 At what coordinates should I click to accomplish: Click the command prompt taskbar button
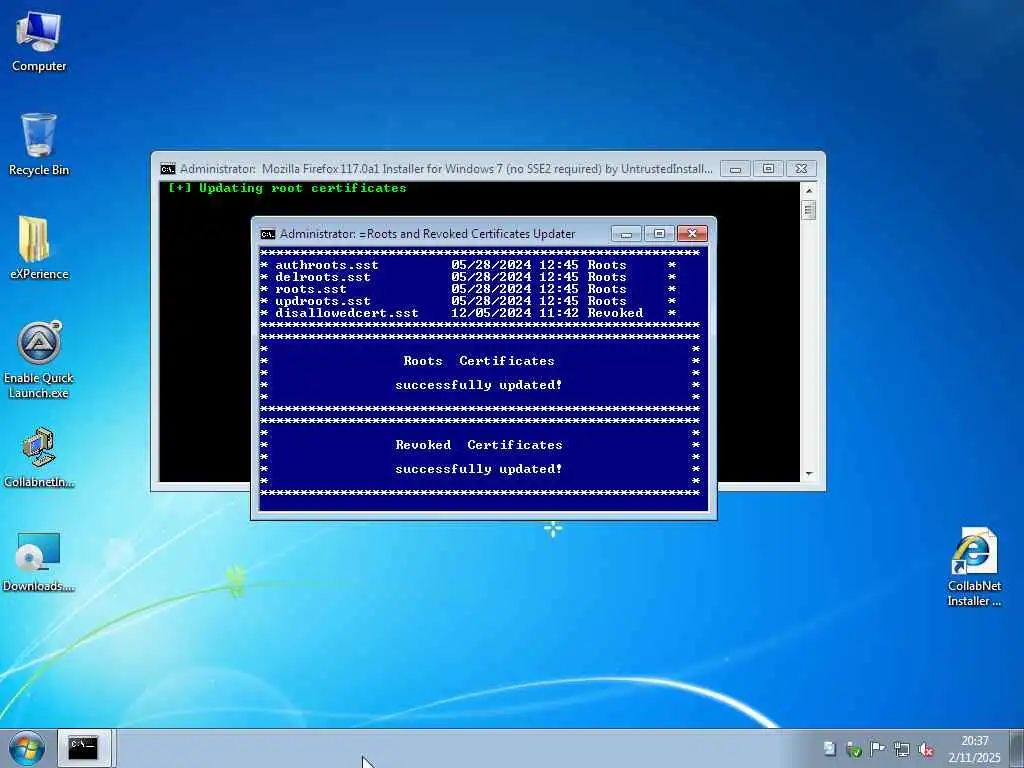coord(84,748)
